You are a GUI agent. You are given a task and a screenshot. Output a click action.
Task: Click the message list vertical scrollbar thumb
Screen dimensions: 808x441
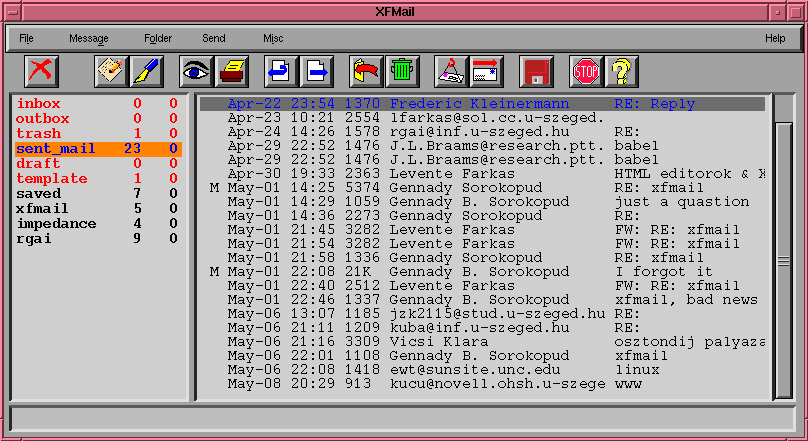coord(783,260)
